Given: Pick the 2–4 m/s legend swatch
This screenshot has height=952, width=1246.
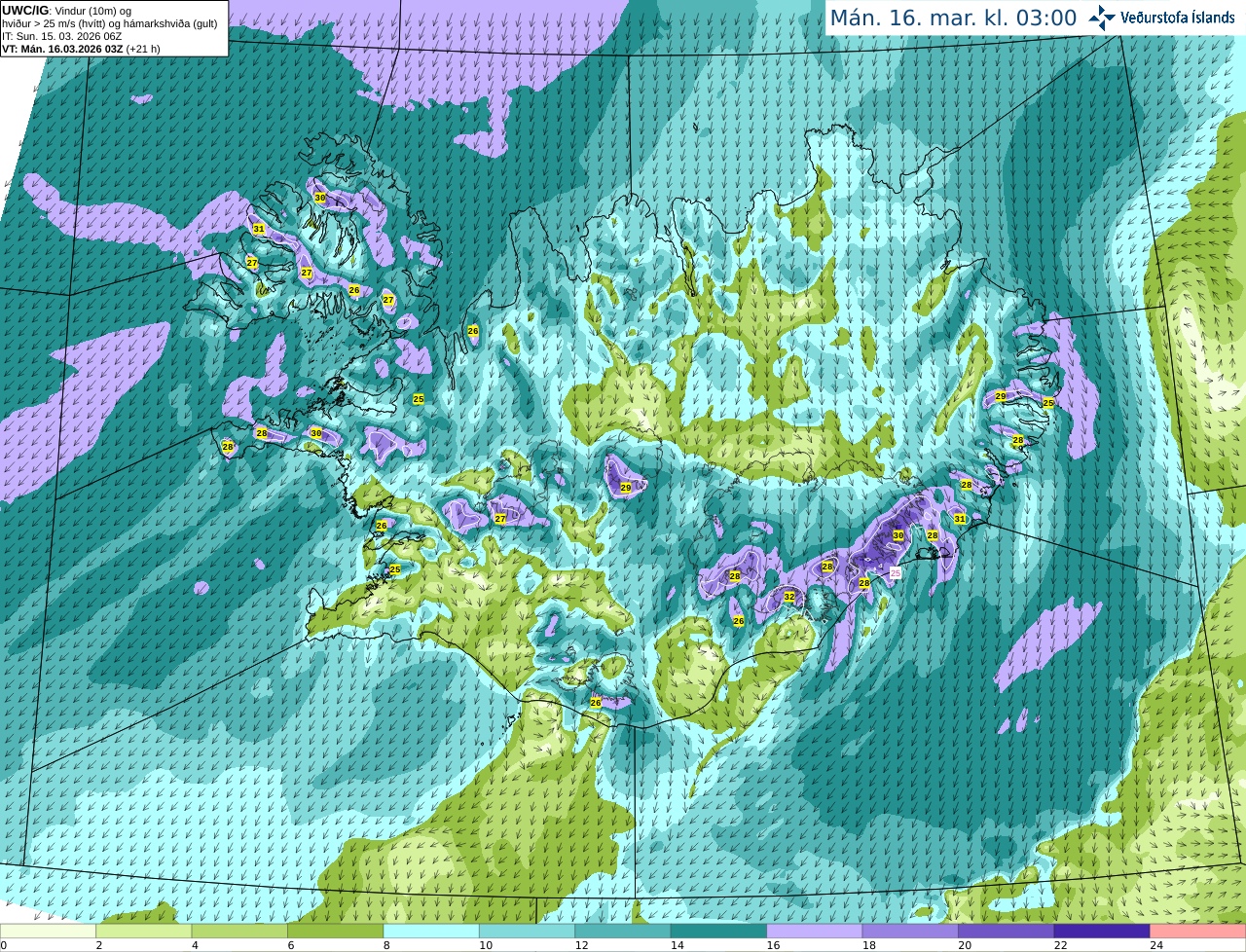Looking at the screenshot, I should tap(144, 931).
